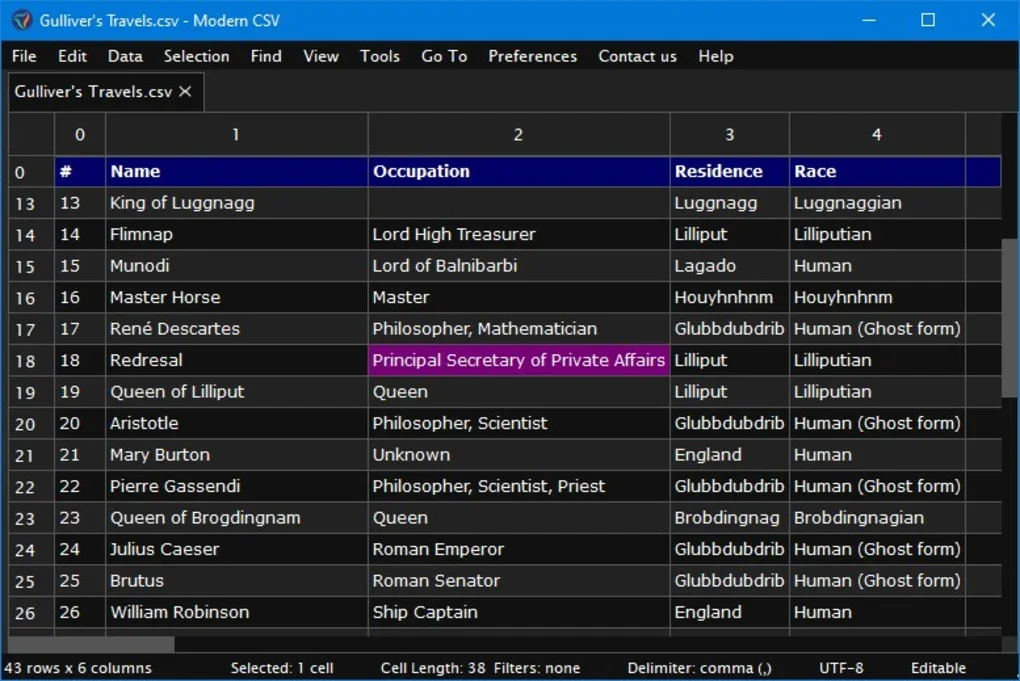Viewport: 1020px width, 681px height.
Task: Open Preferences from the menu bar
Action: pyautogui.click(x=532, y=56)
